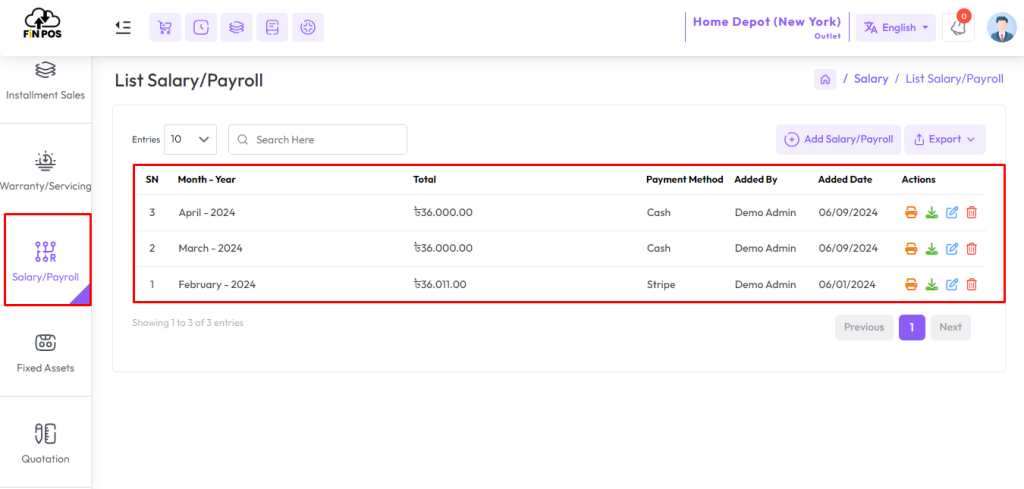Open the circular dashboard shortcut icon

pos(308,27)
